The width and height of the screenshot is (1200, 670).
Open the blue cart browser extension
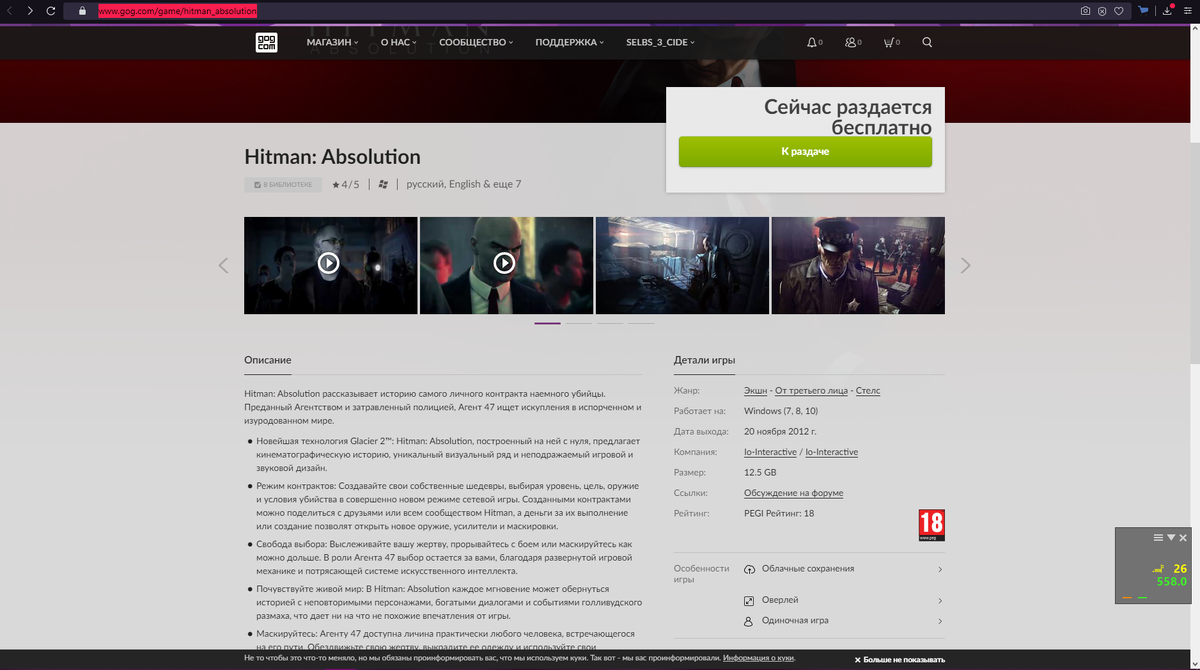[x=1144, y=10]
